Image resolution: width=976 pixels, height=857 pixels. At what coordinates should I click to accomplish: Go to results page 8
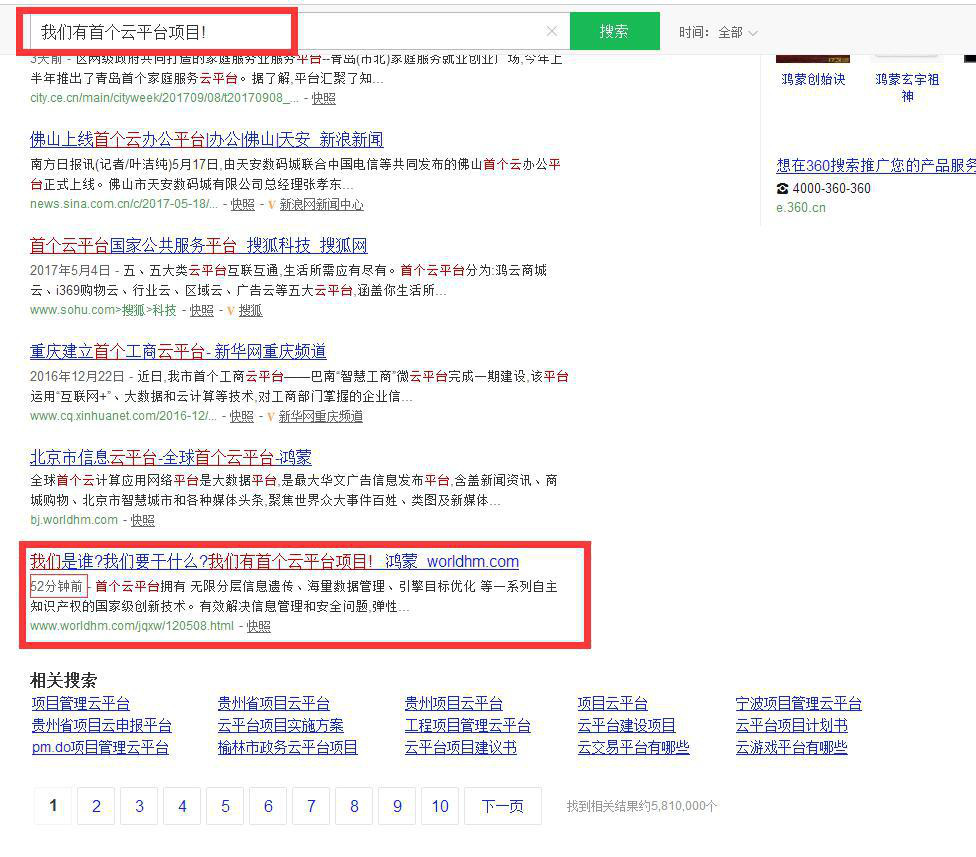pos(354,806)
